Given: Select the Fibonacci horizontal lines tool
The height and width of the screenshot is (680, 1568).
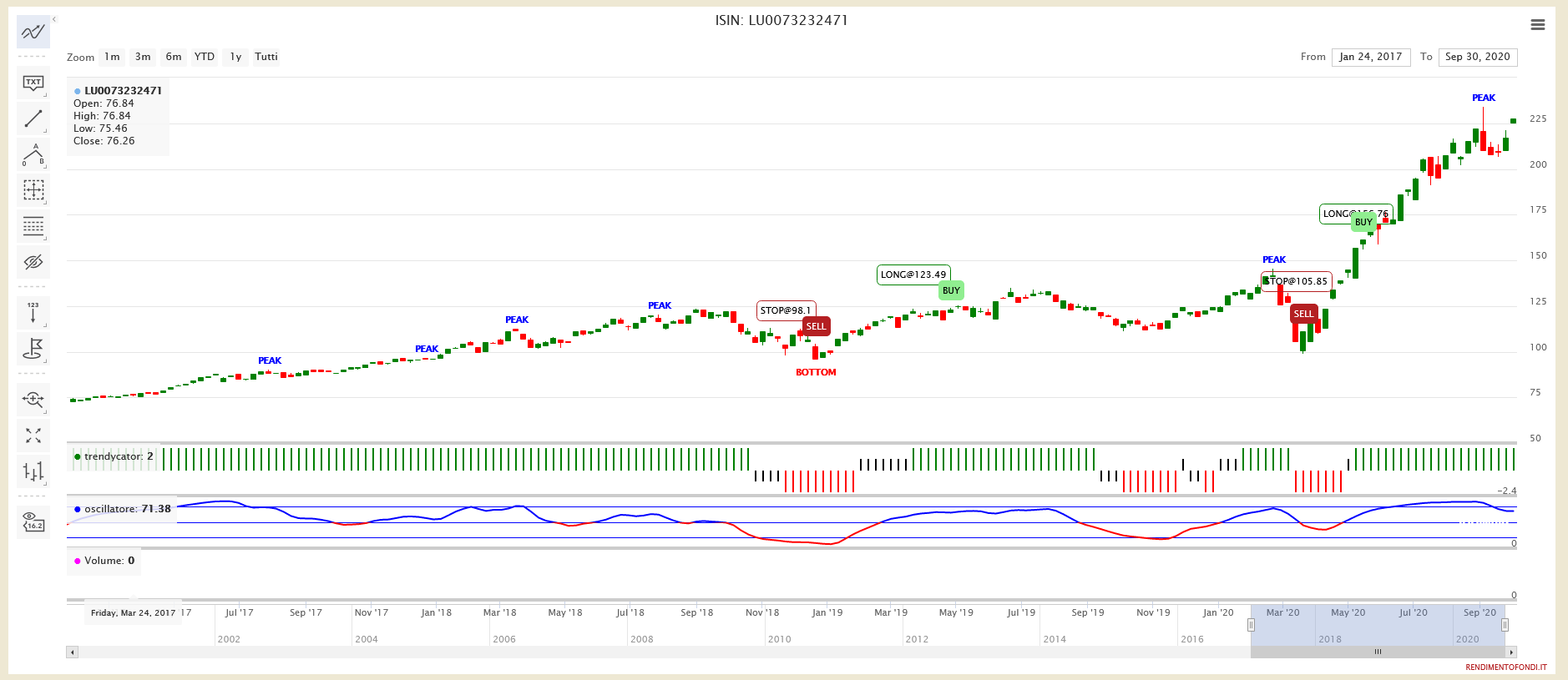Looking at the screenshot, I should pos(33,226).
